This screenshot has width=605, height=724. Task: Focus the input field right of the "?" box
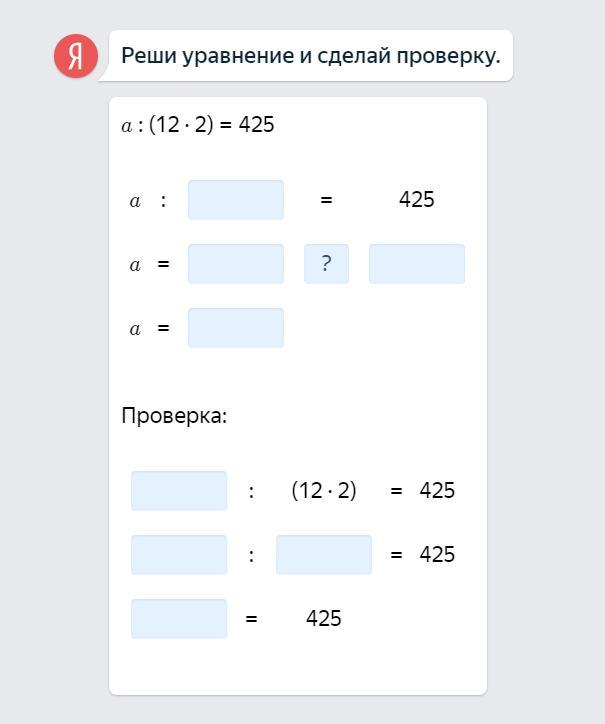[416, 264]
